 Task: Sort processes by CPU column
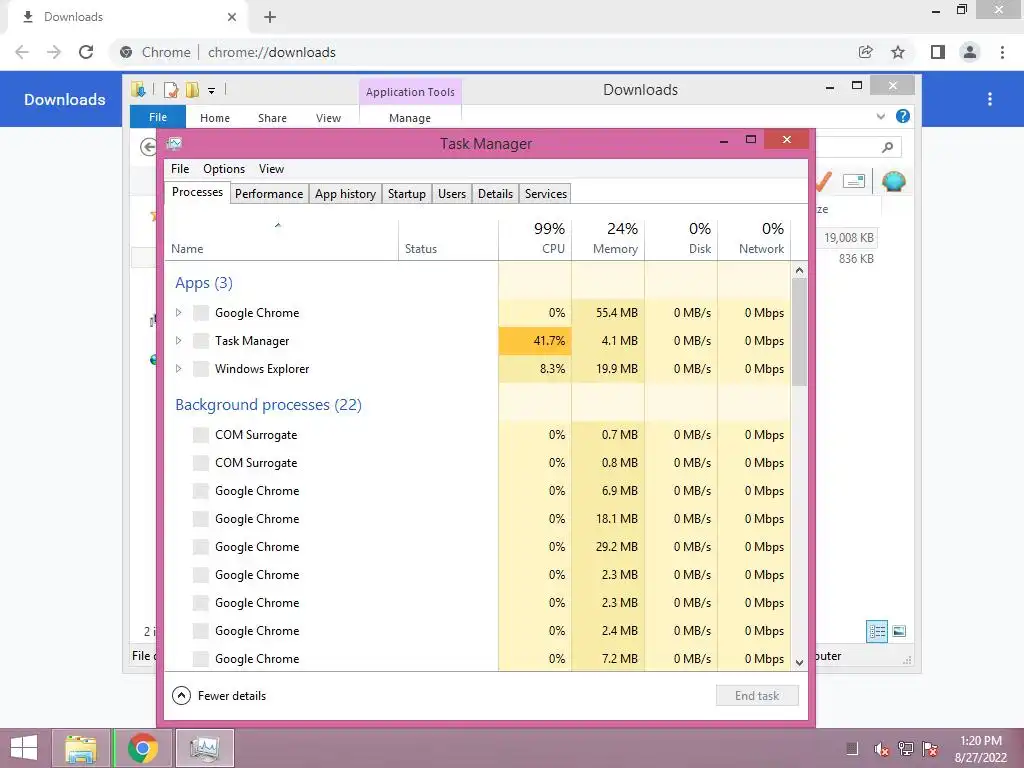point(535,238)
